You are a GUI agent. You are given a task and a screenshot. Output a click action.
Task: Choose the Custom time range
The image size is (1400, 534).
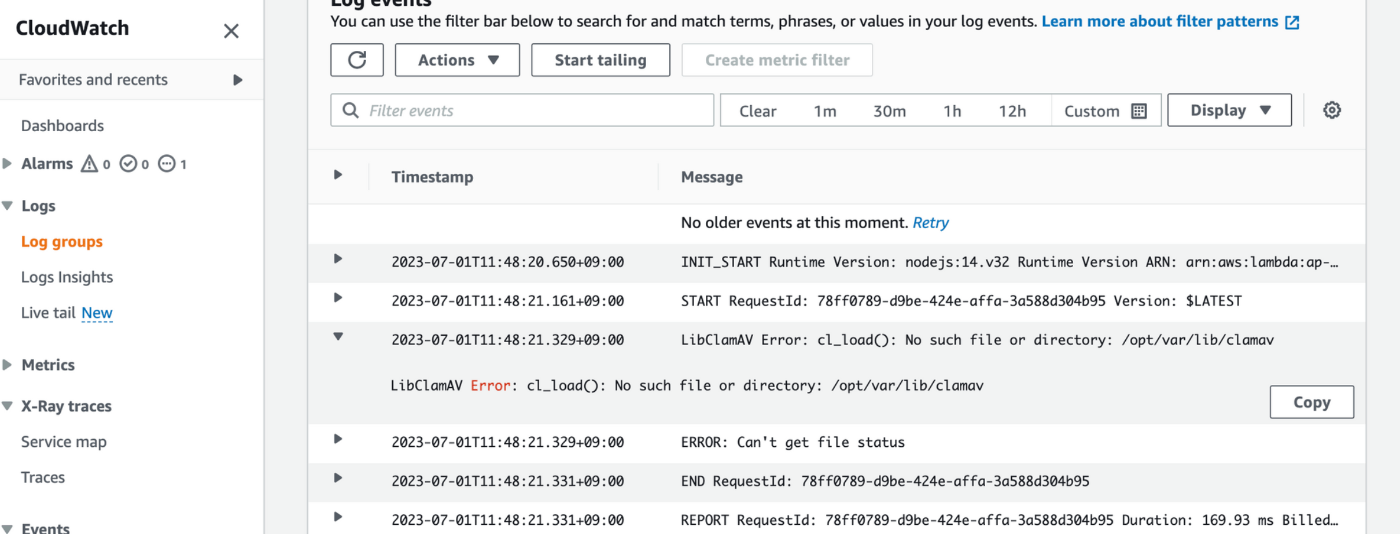1106,111
